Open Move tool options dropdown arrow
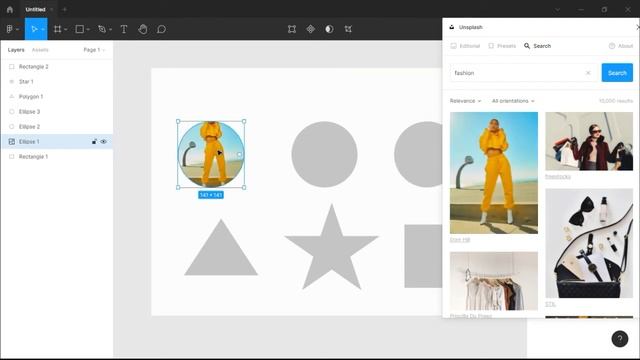The height and width of the screenshot is (360, 640). pos(43,29)
